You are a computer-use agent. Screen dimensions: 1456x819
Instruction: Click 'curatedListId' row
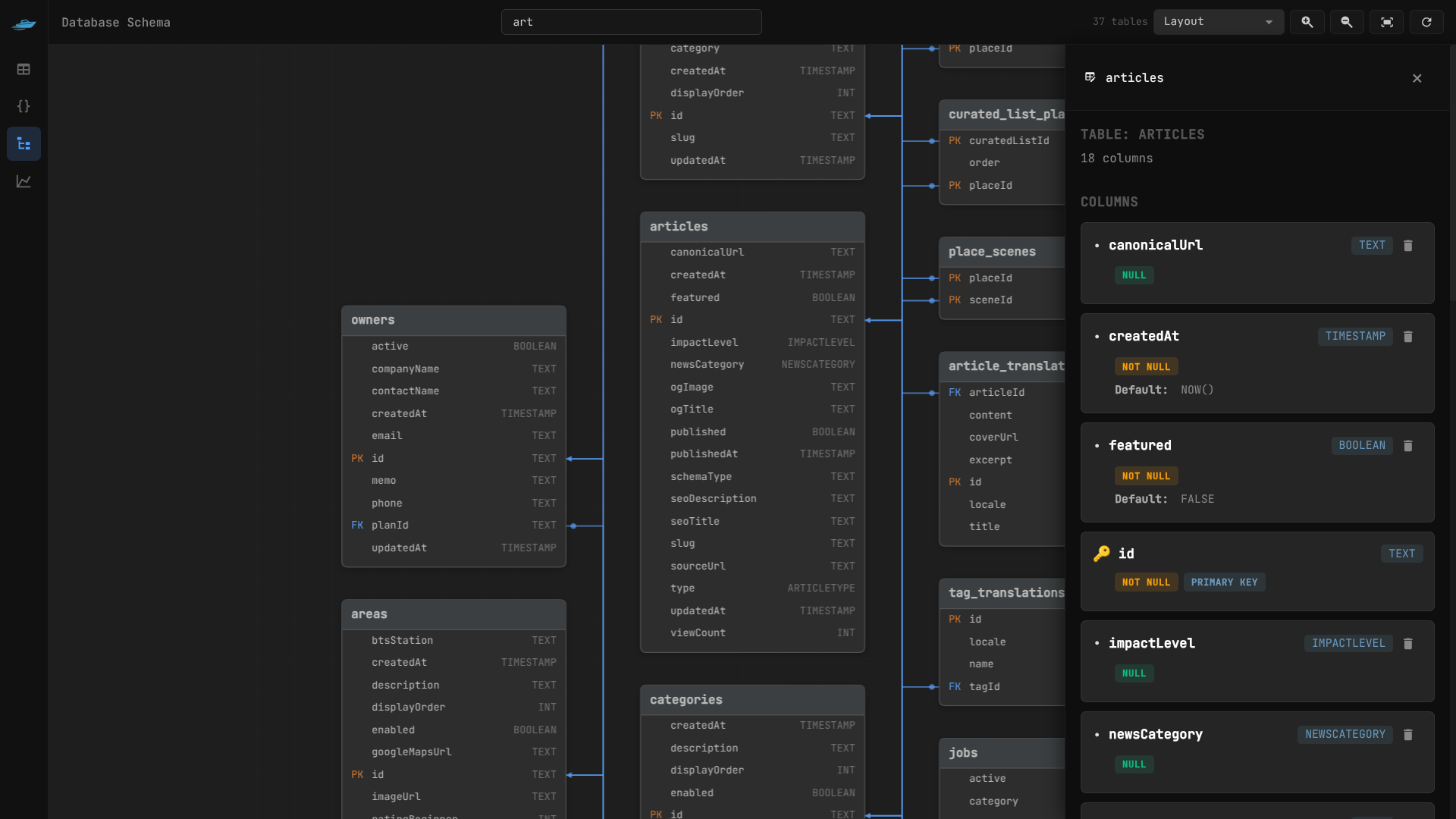pos(1002,141)
